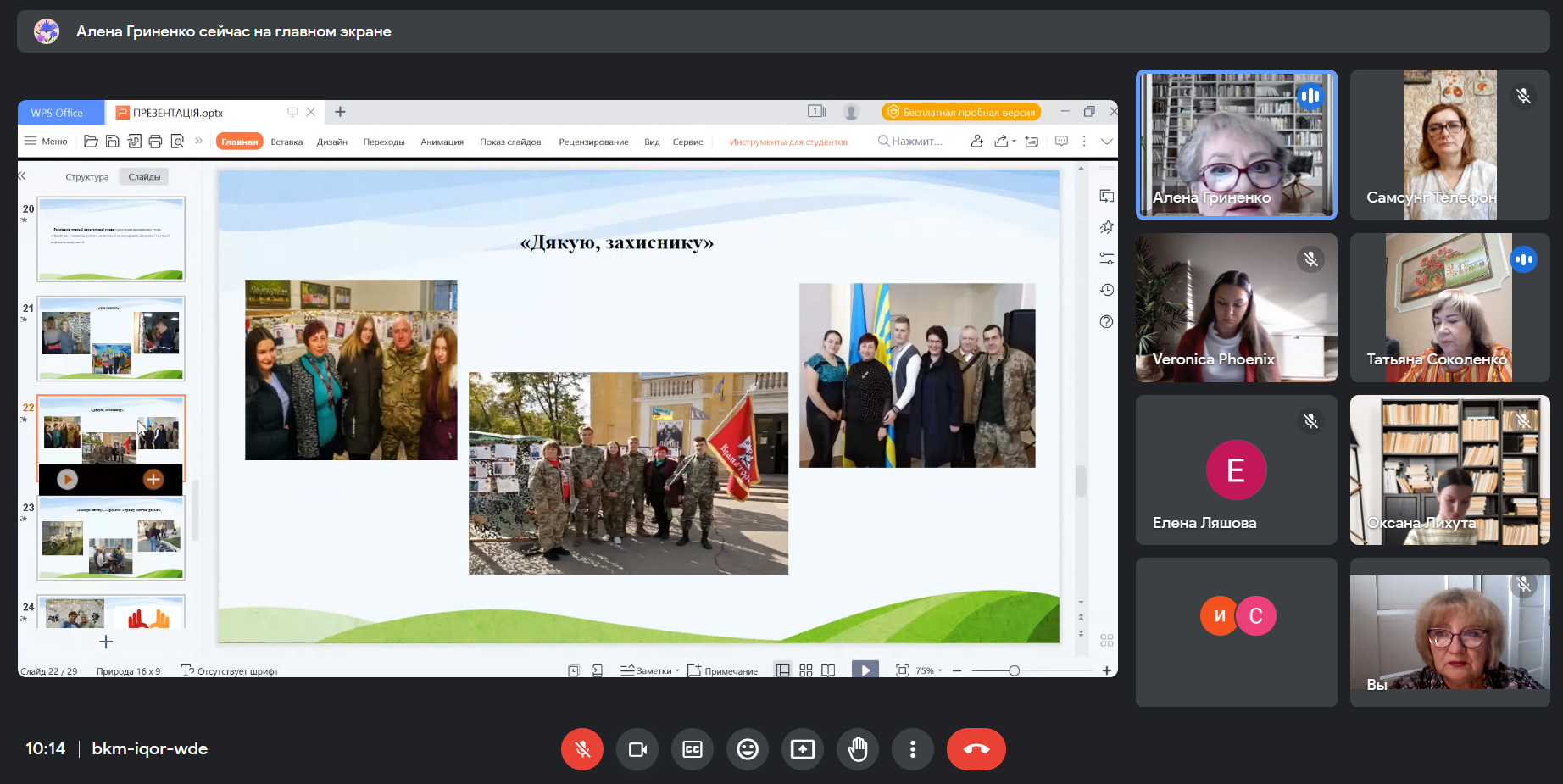Click the print icon in the toolbar
The image size is (1563, 784).
[155, 142]
